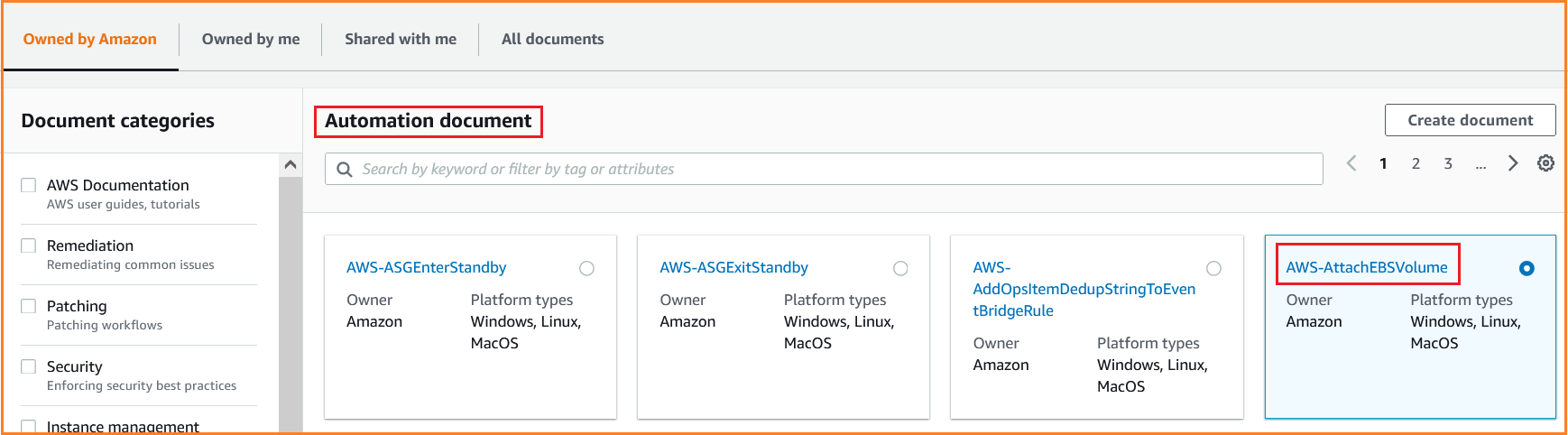This screenshot has width=1568, height=435.
Task: Click 'Enforcing security best practices' description
Action: point(142,386)
